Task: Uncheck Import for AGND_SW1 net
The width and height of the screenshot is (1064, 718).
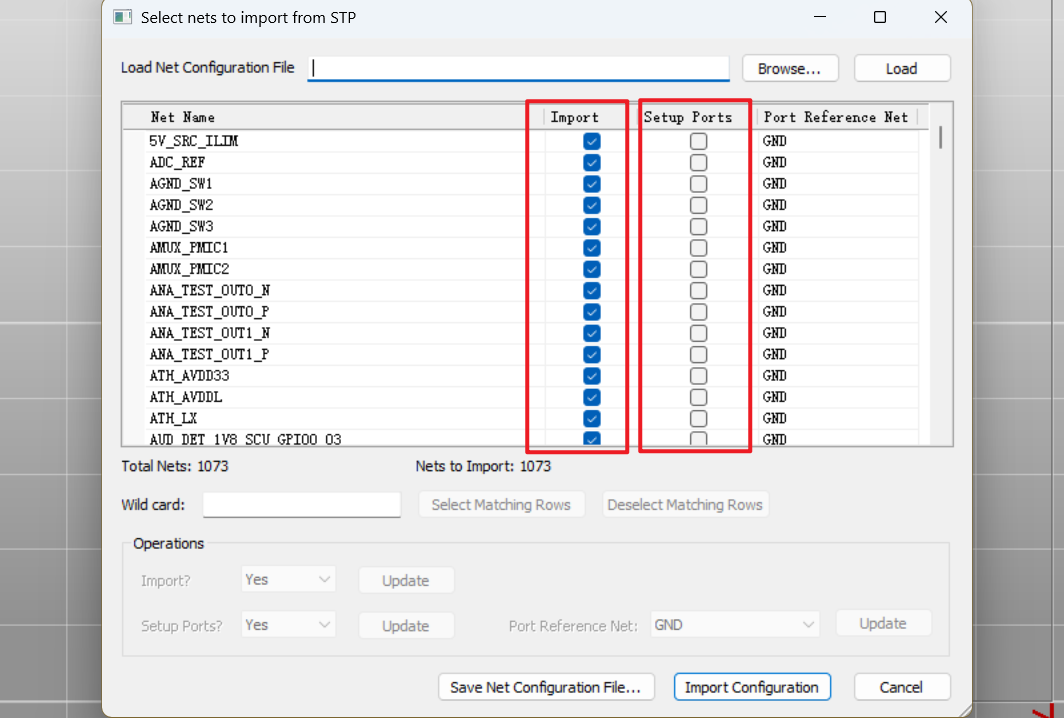Action: [592, 184]
